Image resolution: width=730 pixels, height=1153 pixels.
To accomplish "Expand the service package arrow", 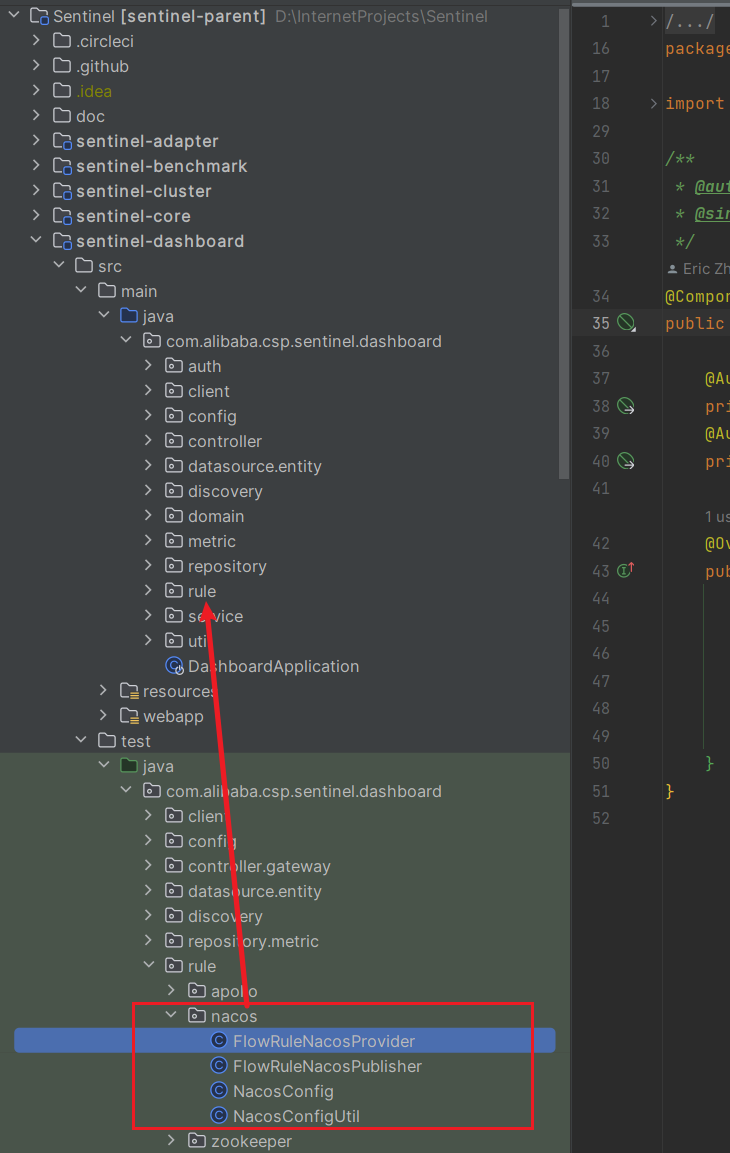I will [148, 615].
